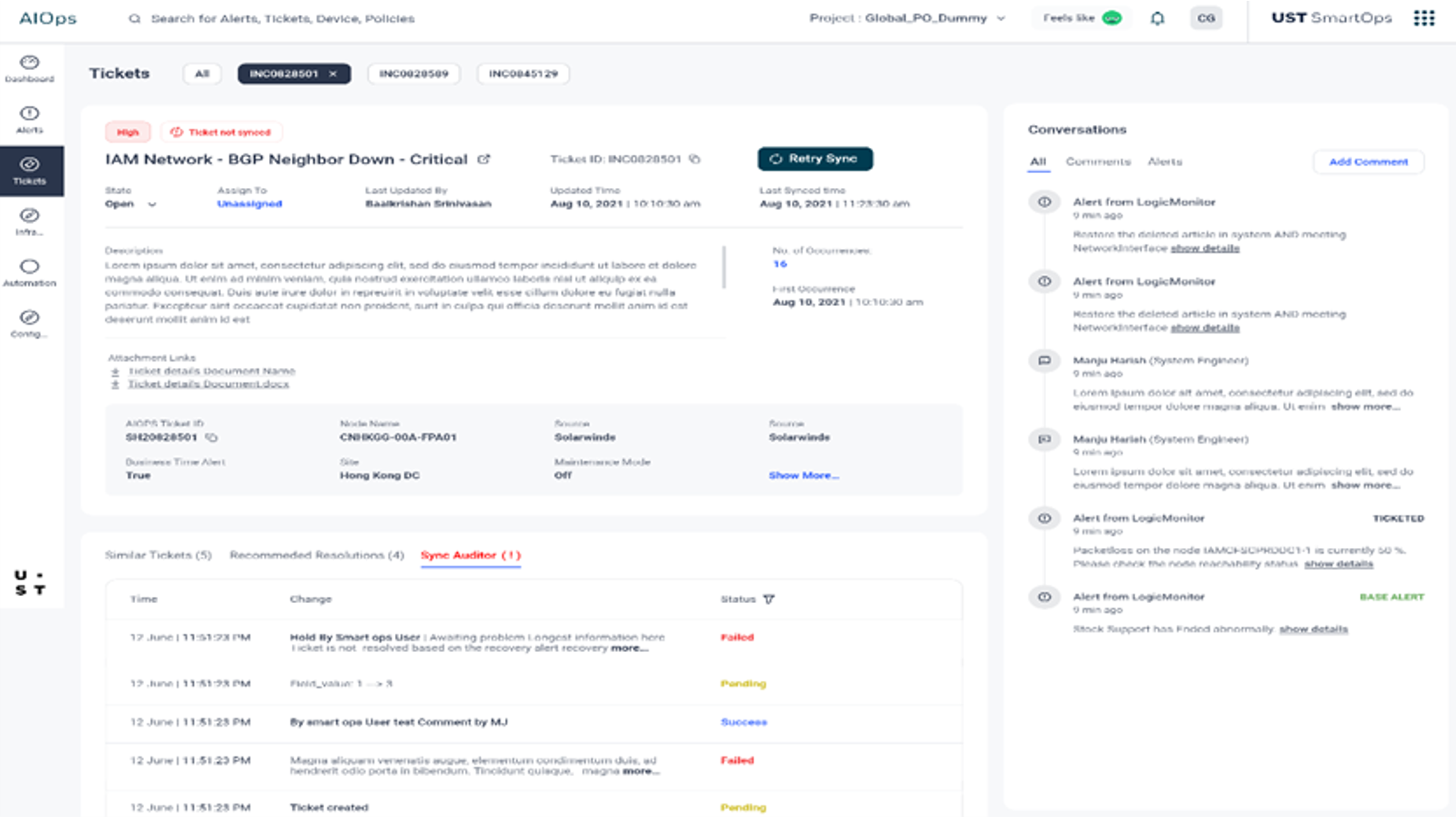Copy the Ticket ID INC0828501

click(x=695, y=159)
